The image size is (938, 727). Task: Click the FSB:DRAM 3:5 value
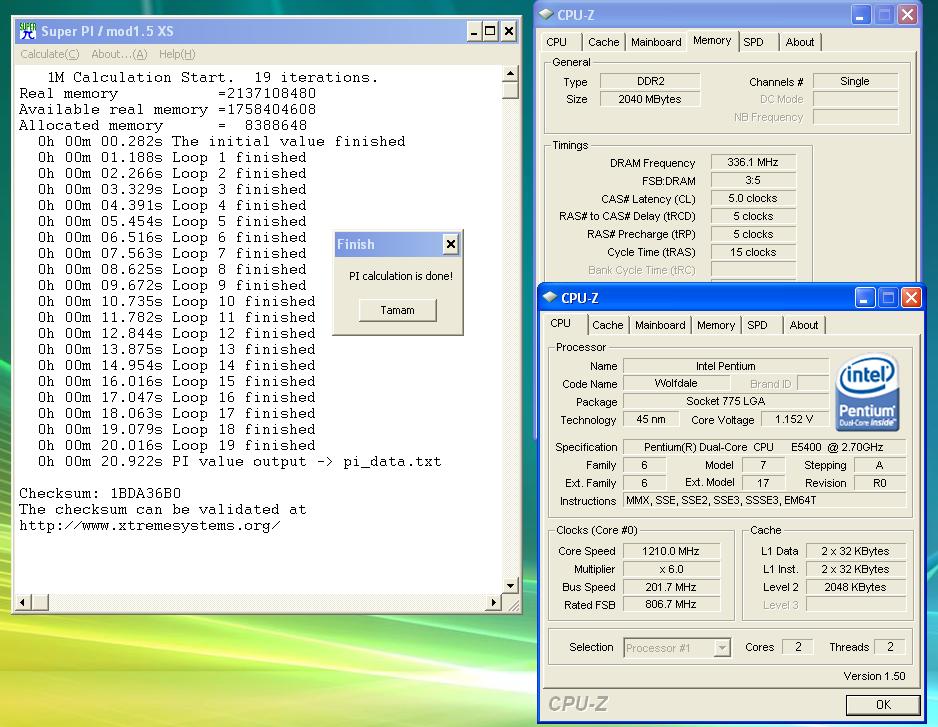(x=753, y=180)
